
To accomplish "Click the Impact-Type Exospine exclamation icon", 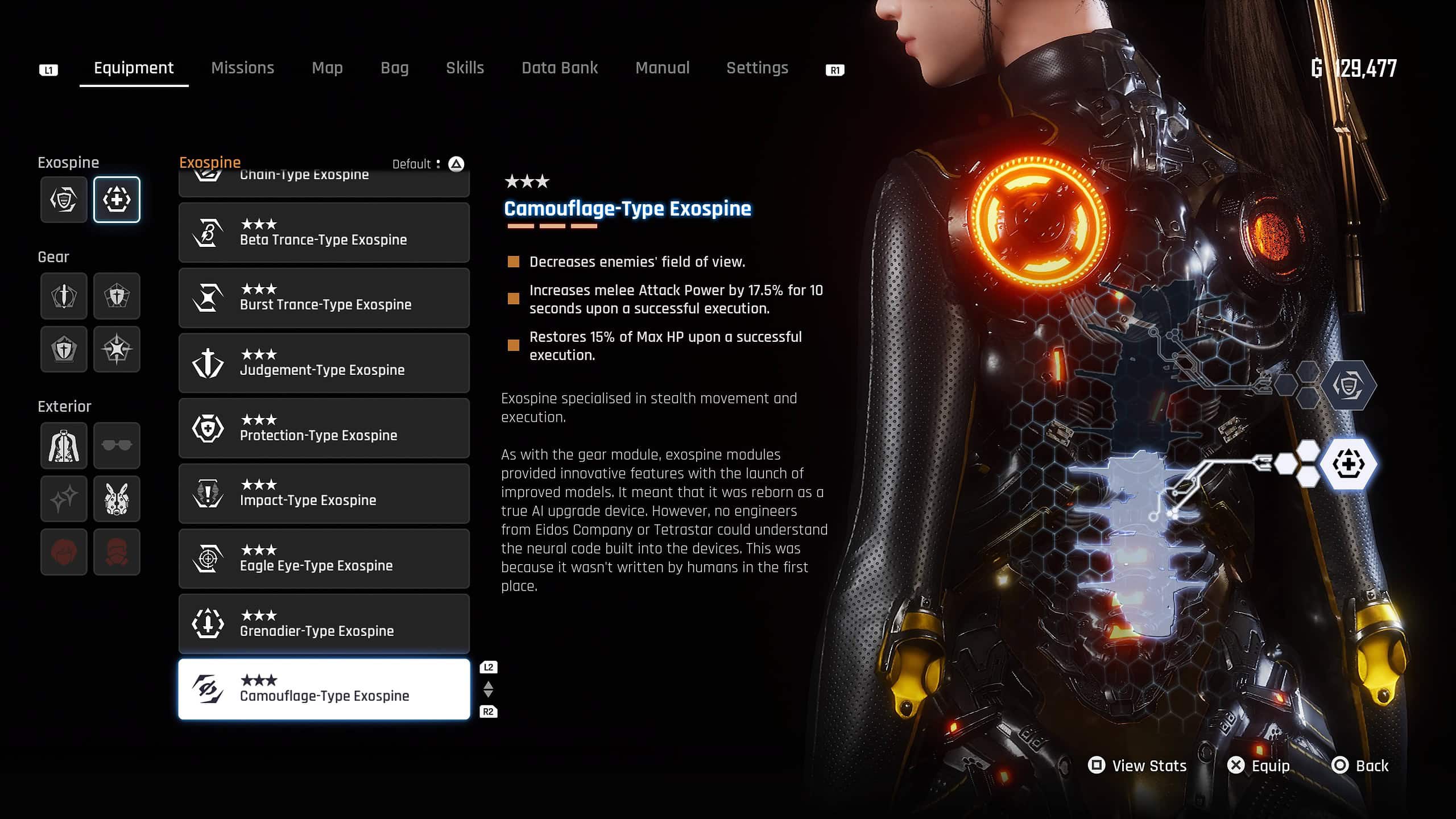I will point(208,493).
